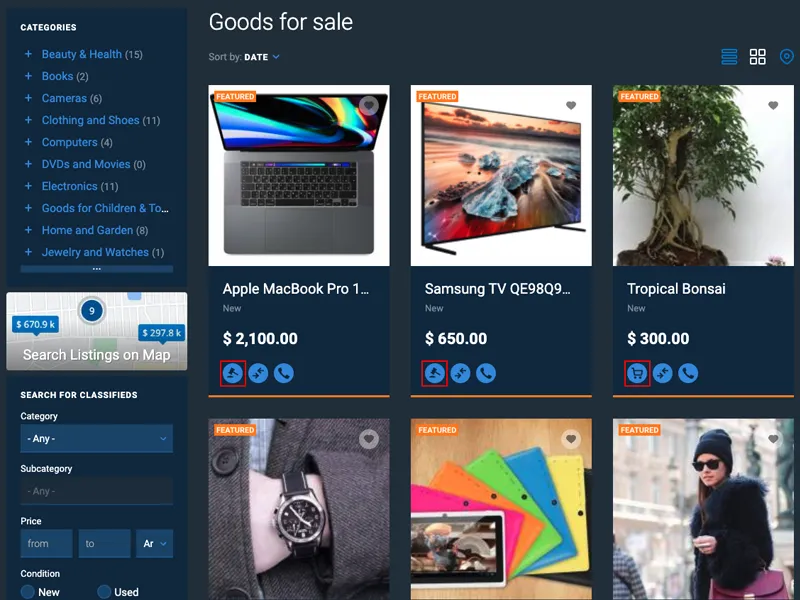Favorite the Tropical Bonsai with heart icon

click(x=773, y=105)
